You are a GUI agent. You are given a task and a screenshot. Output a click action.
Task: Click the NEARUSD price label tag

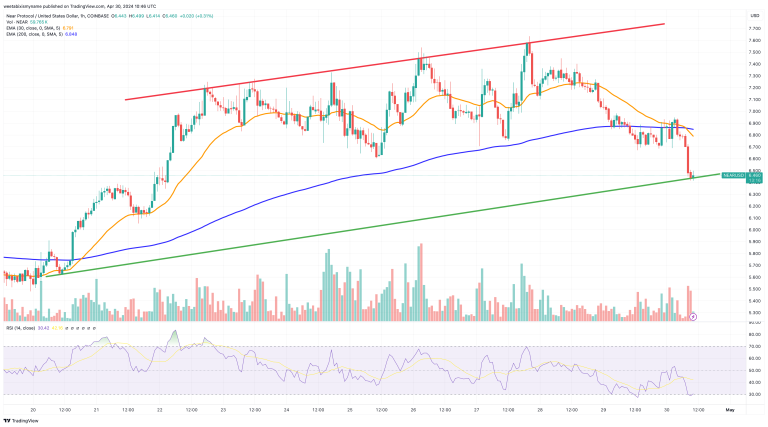(x=733, y=175)
